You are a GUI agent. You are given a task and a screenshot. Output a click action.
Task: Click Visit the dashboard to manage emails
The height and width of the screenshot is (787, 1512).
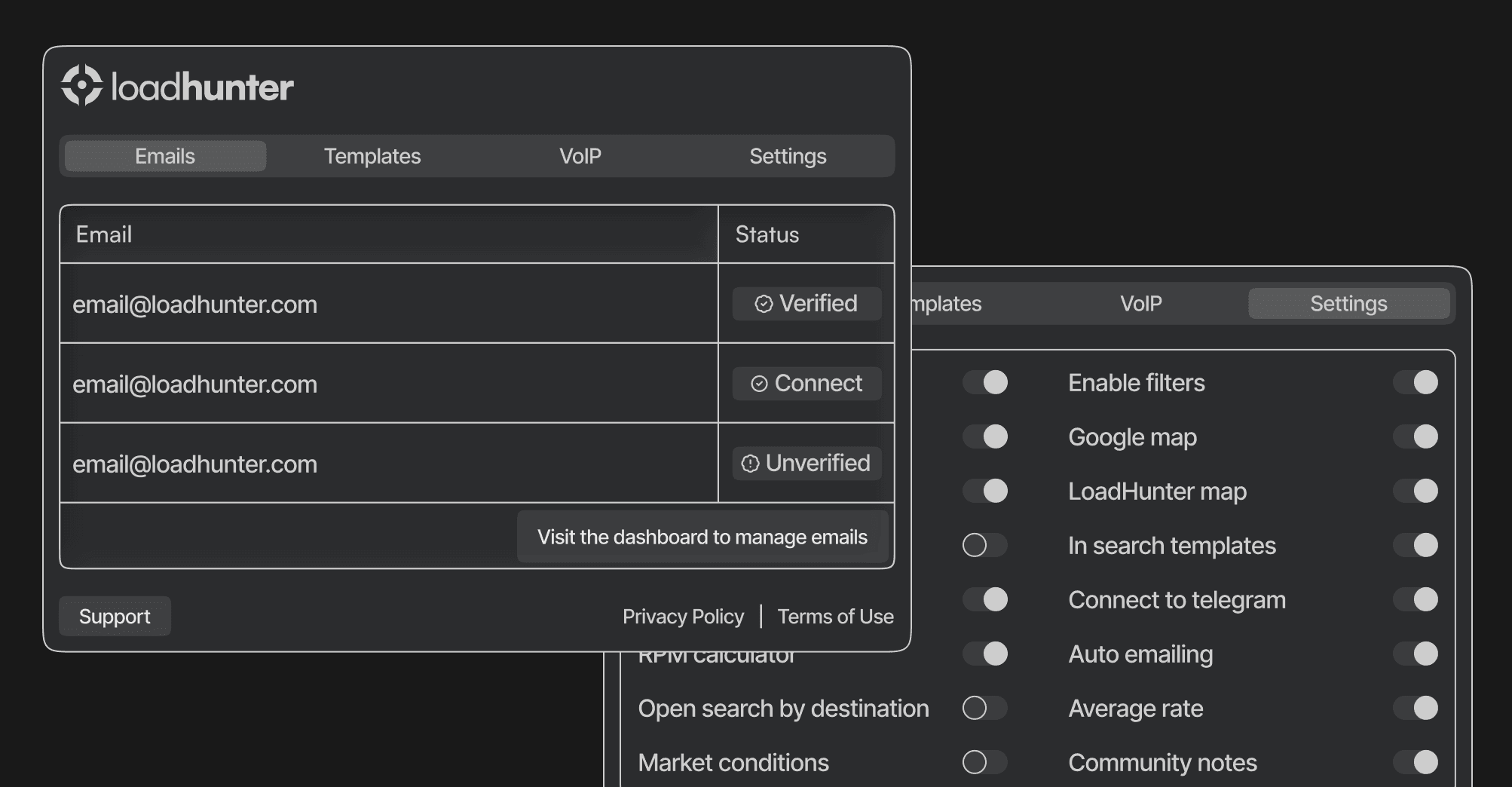click(x=702, y=537)
